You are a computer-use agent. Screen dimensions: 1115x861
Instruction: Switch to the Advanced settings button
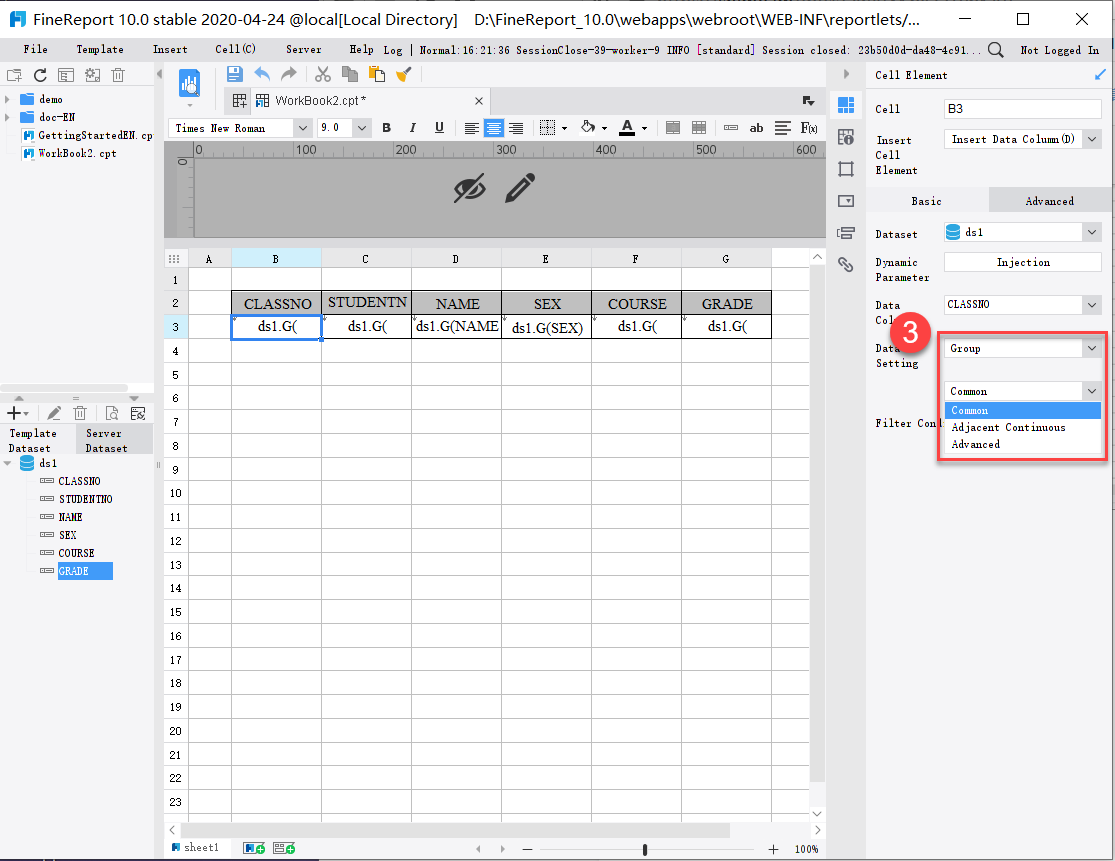pyautogui.click(x=1049, y=200)
